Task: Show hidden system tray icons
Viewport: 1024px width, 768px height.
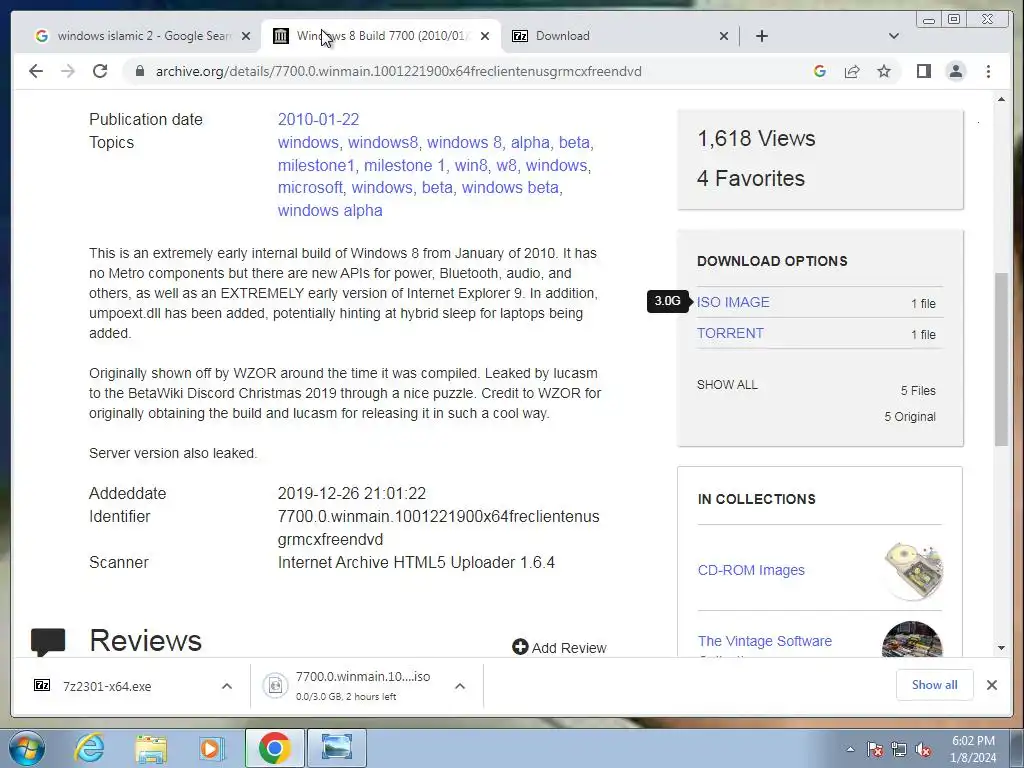Action: [x=850, y=749]
